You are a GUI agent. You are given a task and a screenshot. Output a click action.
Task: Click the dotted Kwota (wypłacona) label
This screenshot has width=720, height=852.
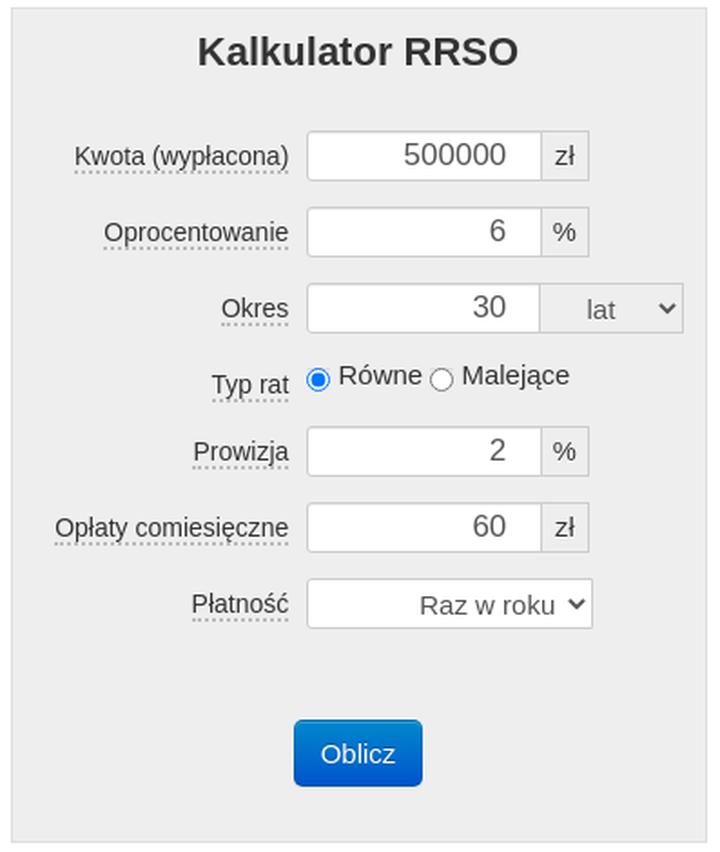point(182,156)
